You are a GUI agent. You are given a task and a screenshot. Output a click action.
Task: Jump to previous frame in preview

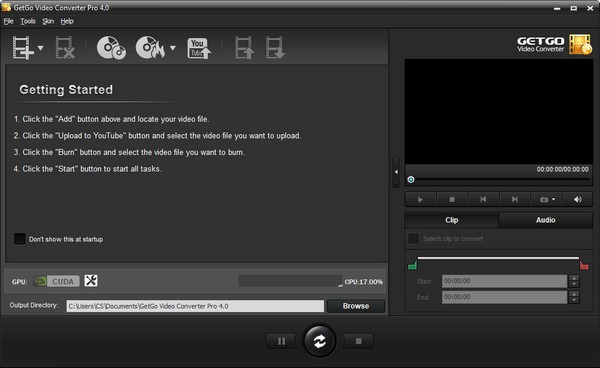(x=483, y=199)
